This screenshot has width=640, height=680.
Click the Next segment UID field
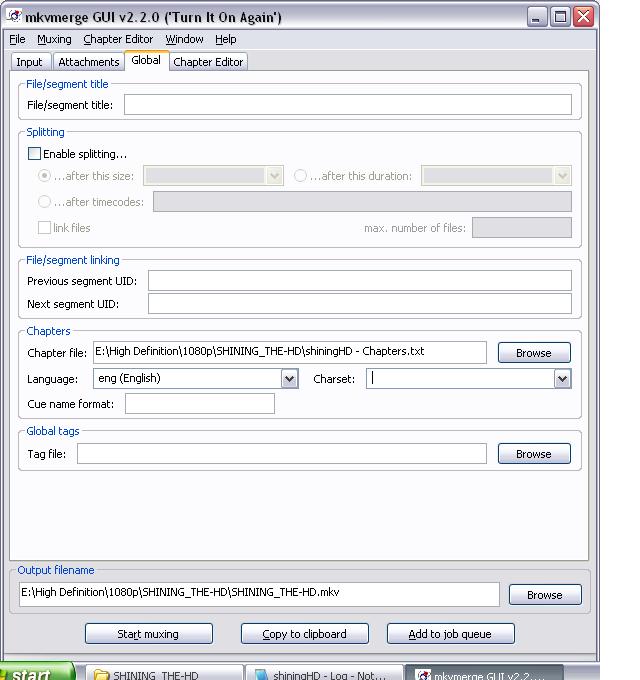click(x=359, y=304)
